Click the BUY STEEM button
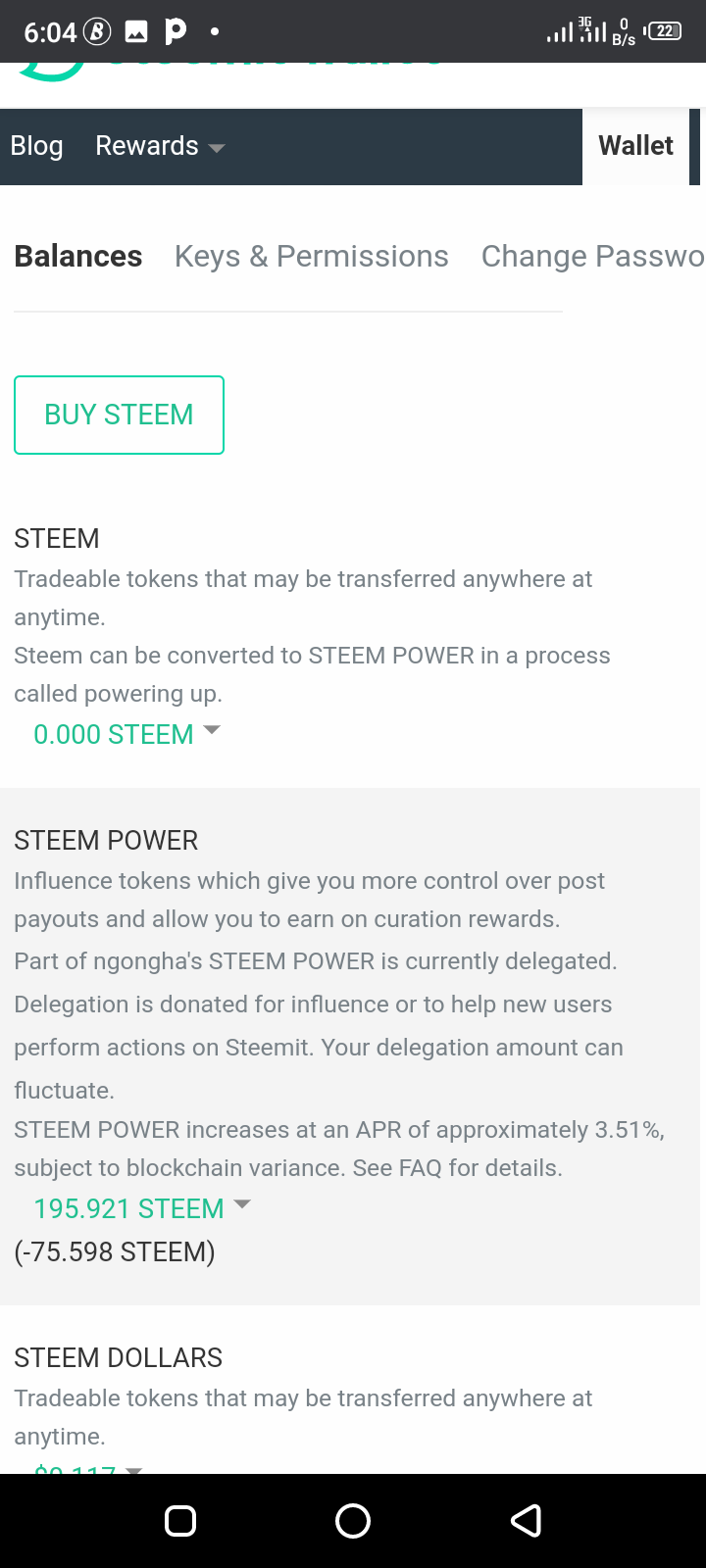The height and width of the screenshot is (1568, 706). (x=119, y=415)
